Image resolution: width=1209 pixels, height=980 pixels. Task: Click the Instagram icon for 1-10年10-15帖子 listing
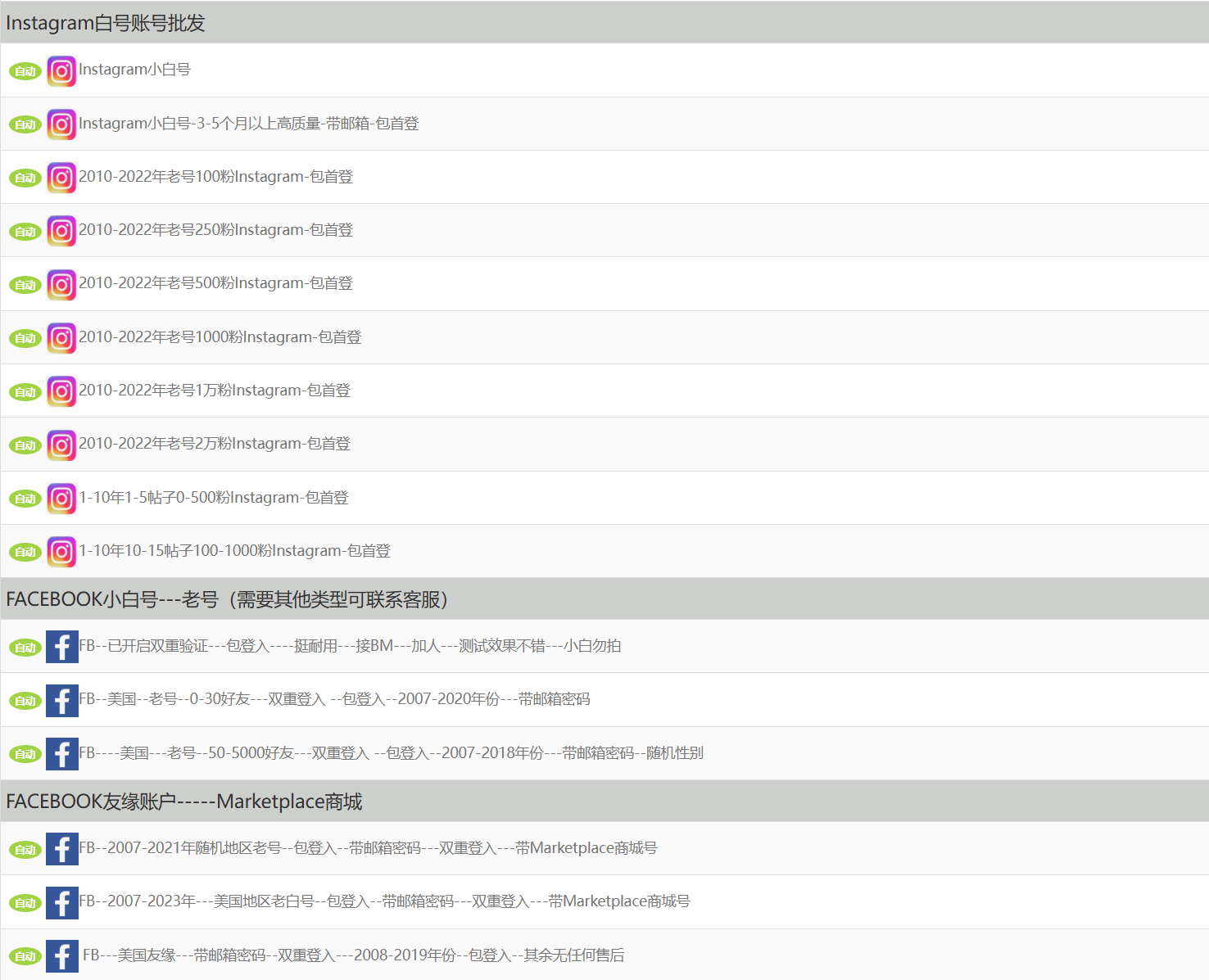tap(61, 552)
